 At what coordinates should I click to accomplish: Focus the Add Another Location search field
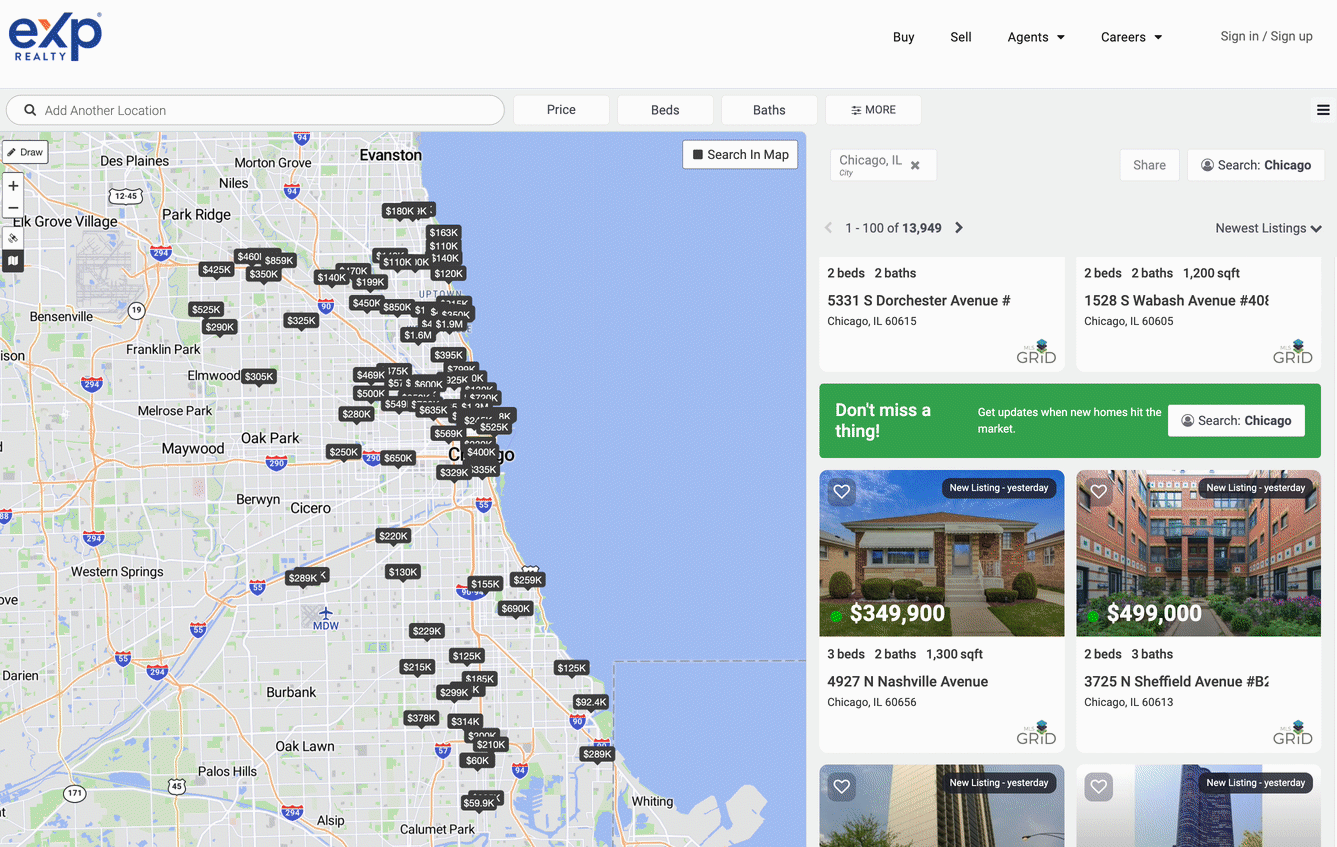(255, 110)
